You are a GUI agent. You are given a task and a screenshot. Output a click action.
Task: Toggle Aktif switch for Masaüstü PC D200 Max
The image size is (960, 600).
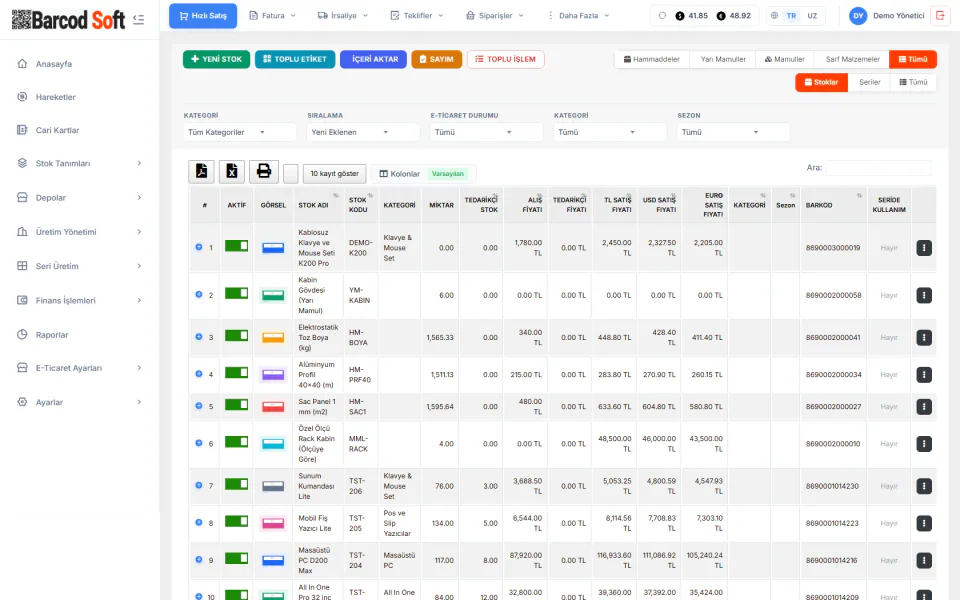(236, 558)
